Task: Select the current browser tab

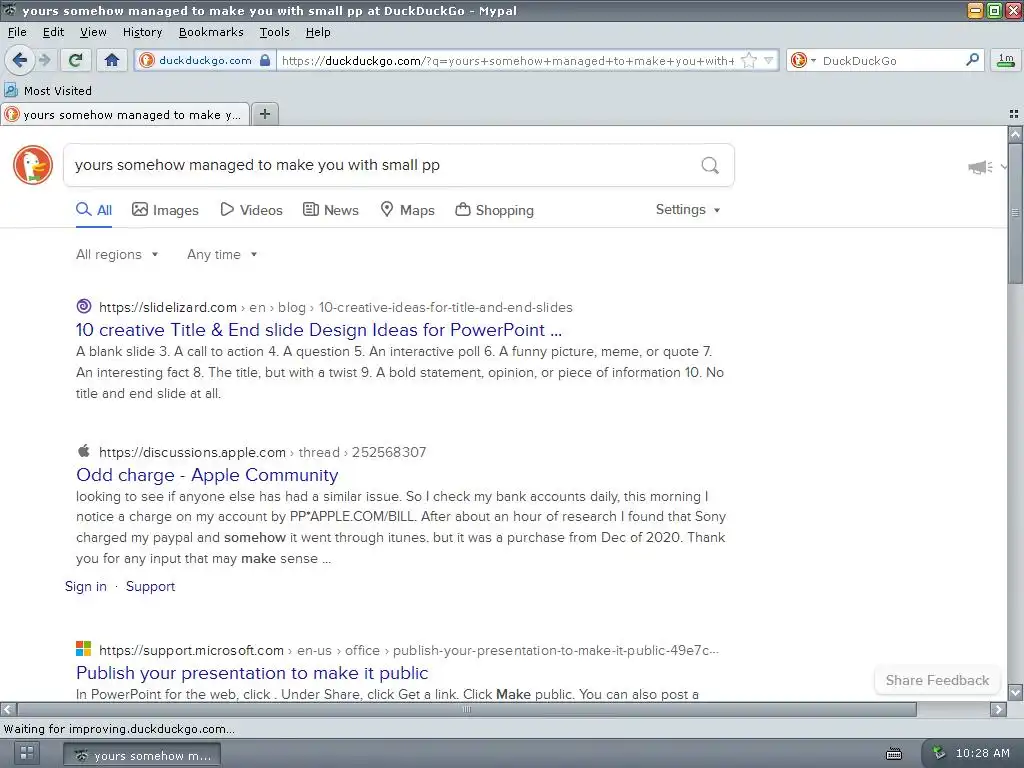Action: pyautogui.click(x=125, y=114)
